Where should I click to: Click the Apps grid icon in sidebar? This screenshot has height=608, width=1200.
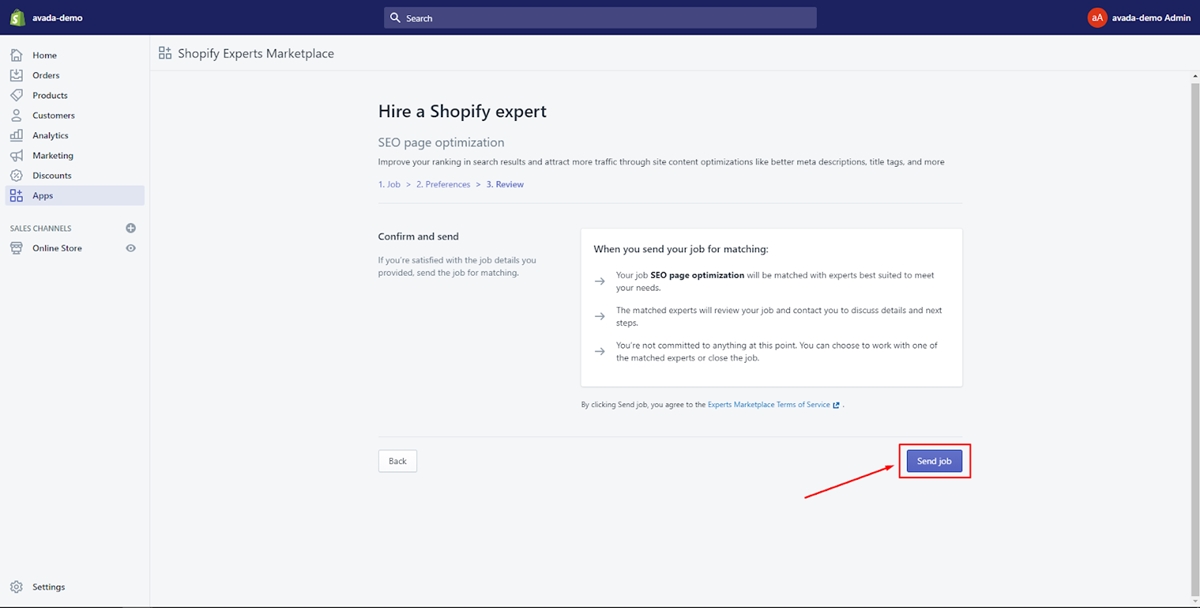pyautogui.click(x=16, y=196)
